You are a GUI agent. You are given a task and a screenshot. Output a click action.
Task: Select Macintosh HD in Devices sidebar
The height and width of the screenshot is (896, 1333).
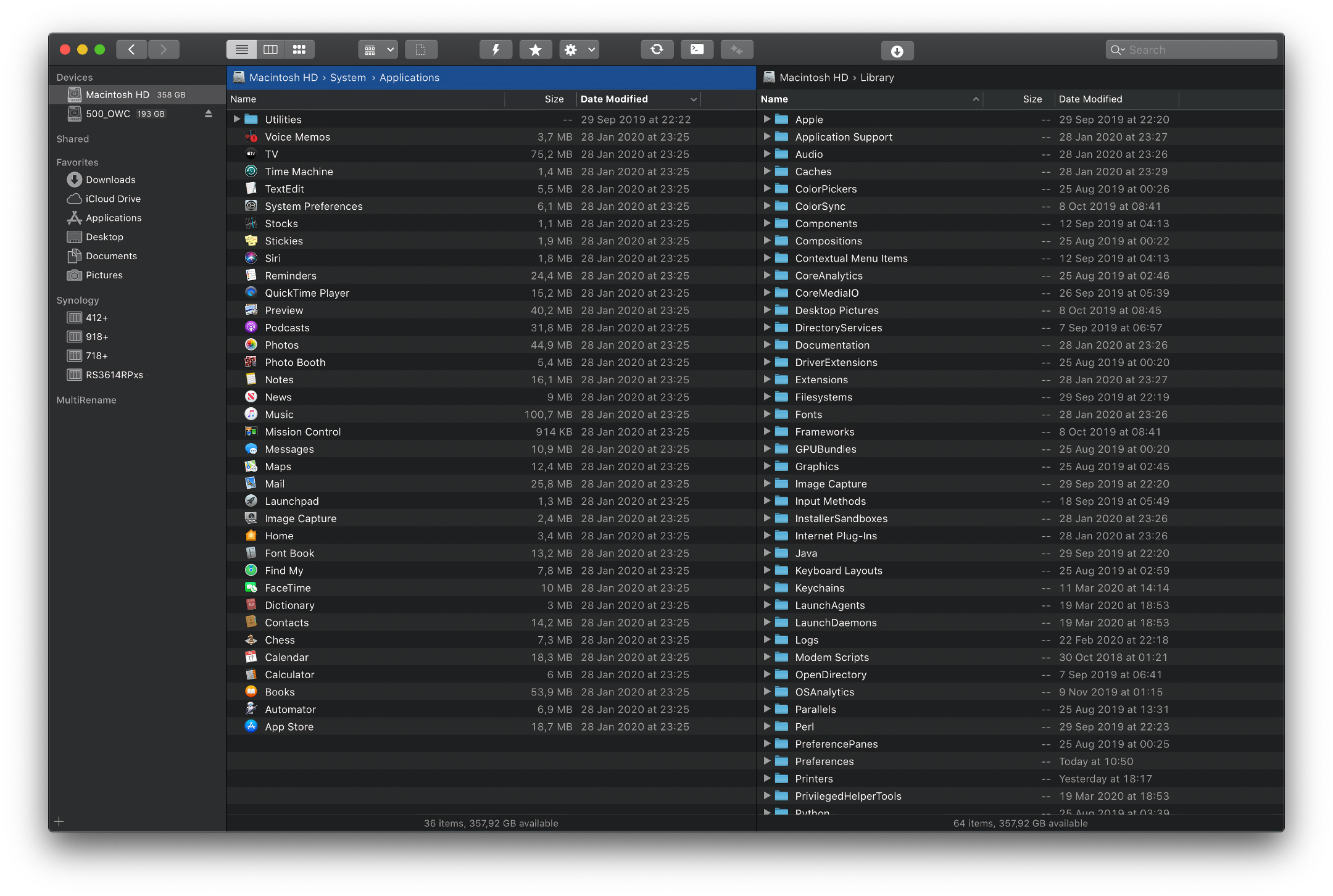137,94
